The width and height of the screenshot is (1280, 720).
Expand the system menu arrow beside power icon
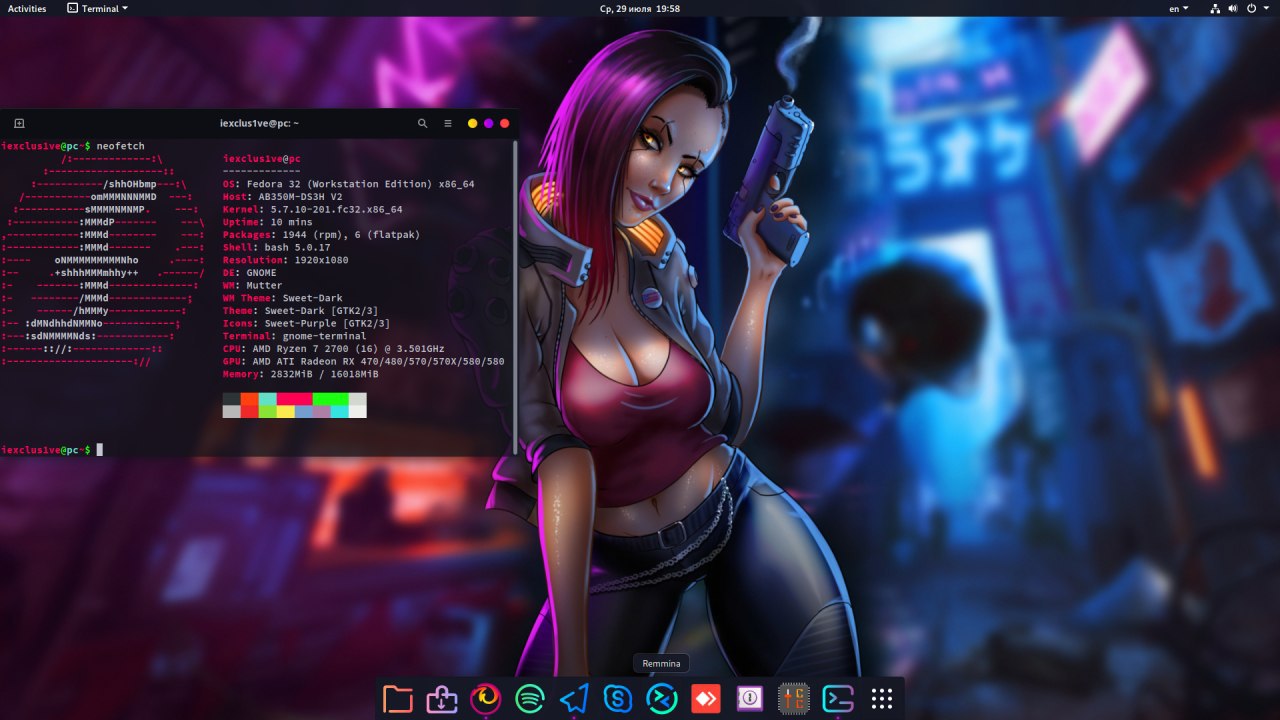(x=1266, y=8)
